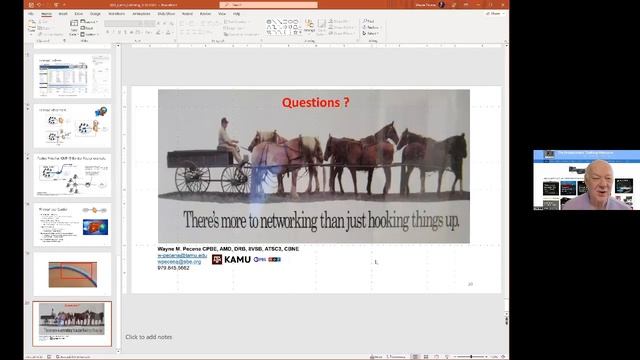This screenshot has height=360, width=640.
Task: Click the Font Color icon
Action: pos(168,32)
